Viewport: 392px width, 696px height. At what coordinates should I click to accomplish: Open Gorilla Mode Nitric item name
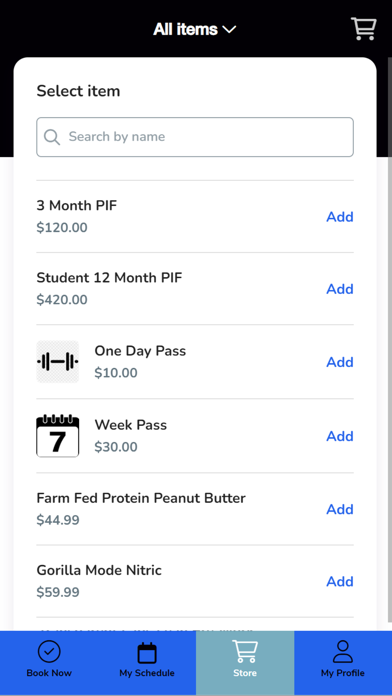click(99, 570)
